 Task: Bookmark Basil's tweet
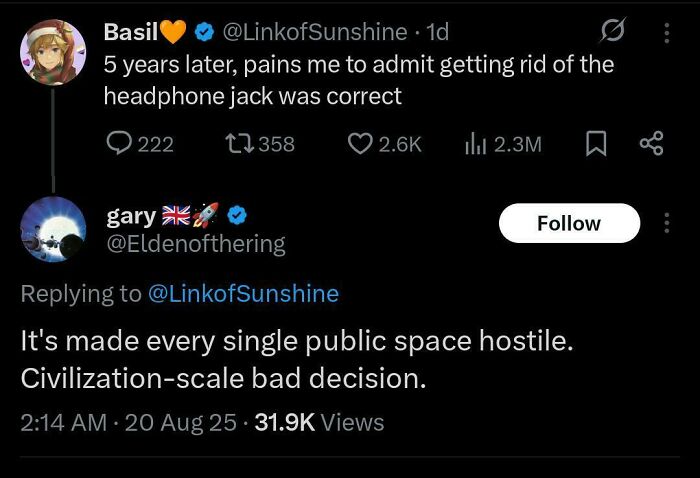click(x=595, y=144)
